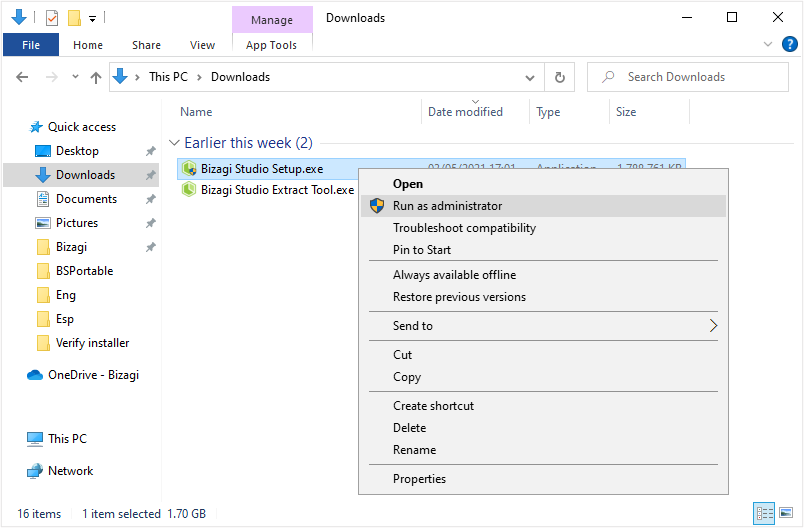Open the BSPortable folder
Viewport: 804px width, 528px height.
[85, 271]
